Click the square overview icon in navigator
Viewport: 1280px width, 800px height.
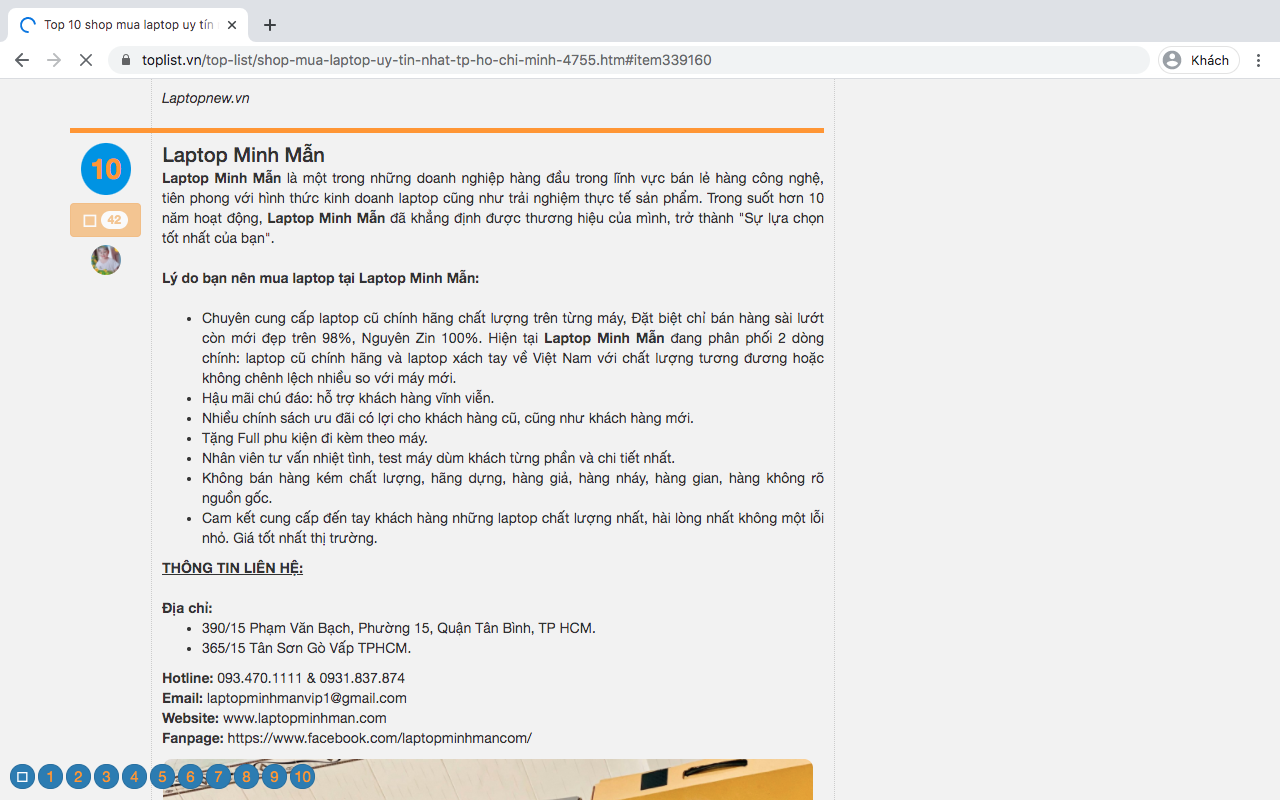click(22, 776)
